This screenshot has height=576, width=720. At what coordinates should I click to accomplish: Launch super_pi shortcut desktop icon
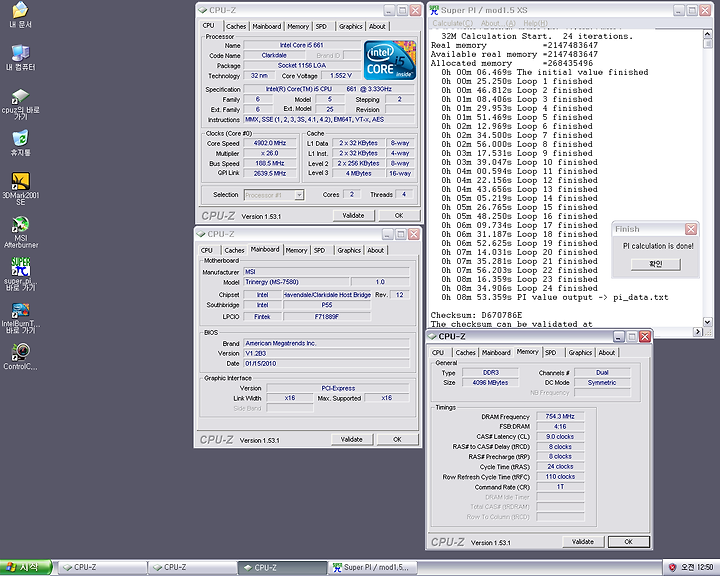point(20,274)
